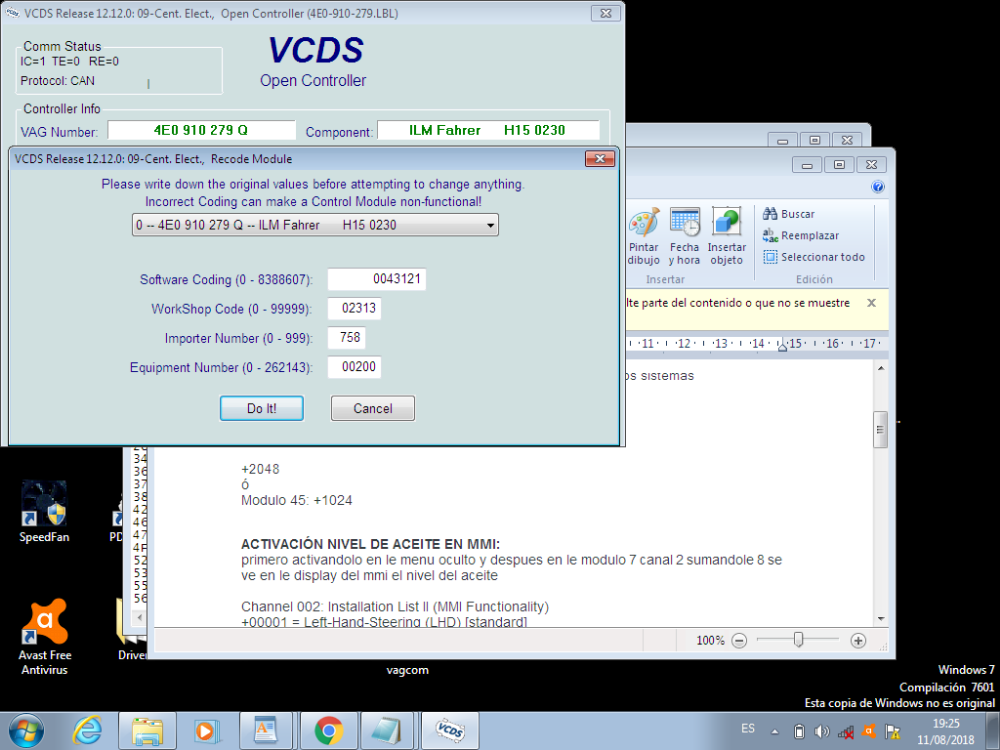Click the WordPad scrollbar up arrow

coord(881,369)
